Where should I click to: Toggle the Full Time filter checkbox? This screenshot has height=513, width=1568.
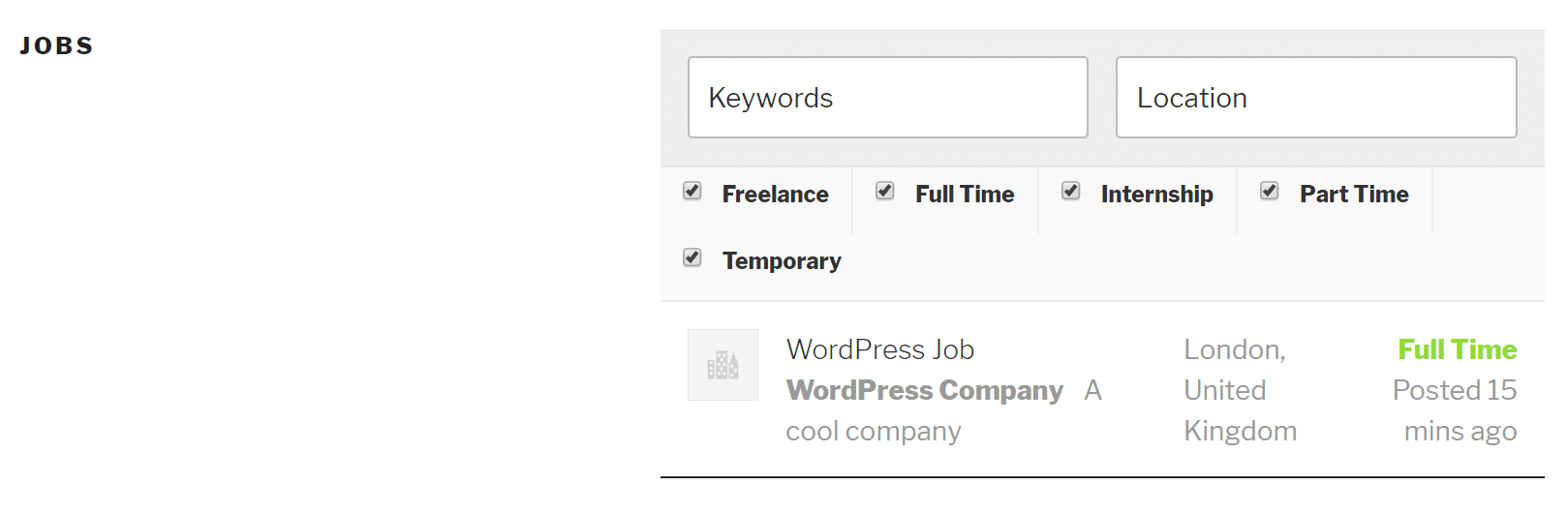tap(885, 191)
